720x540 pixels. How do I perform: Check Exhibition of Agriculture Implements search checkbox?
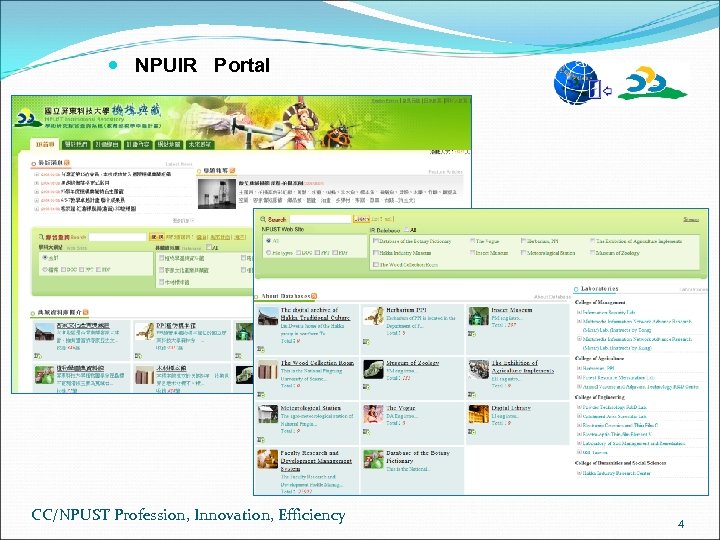click(592, 241)
